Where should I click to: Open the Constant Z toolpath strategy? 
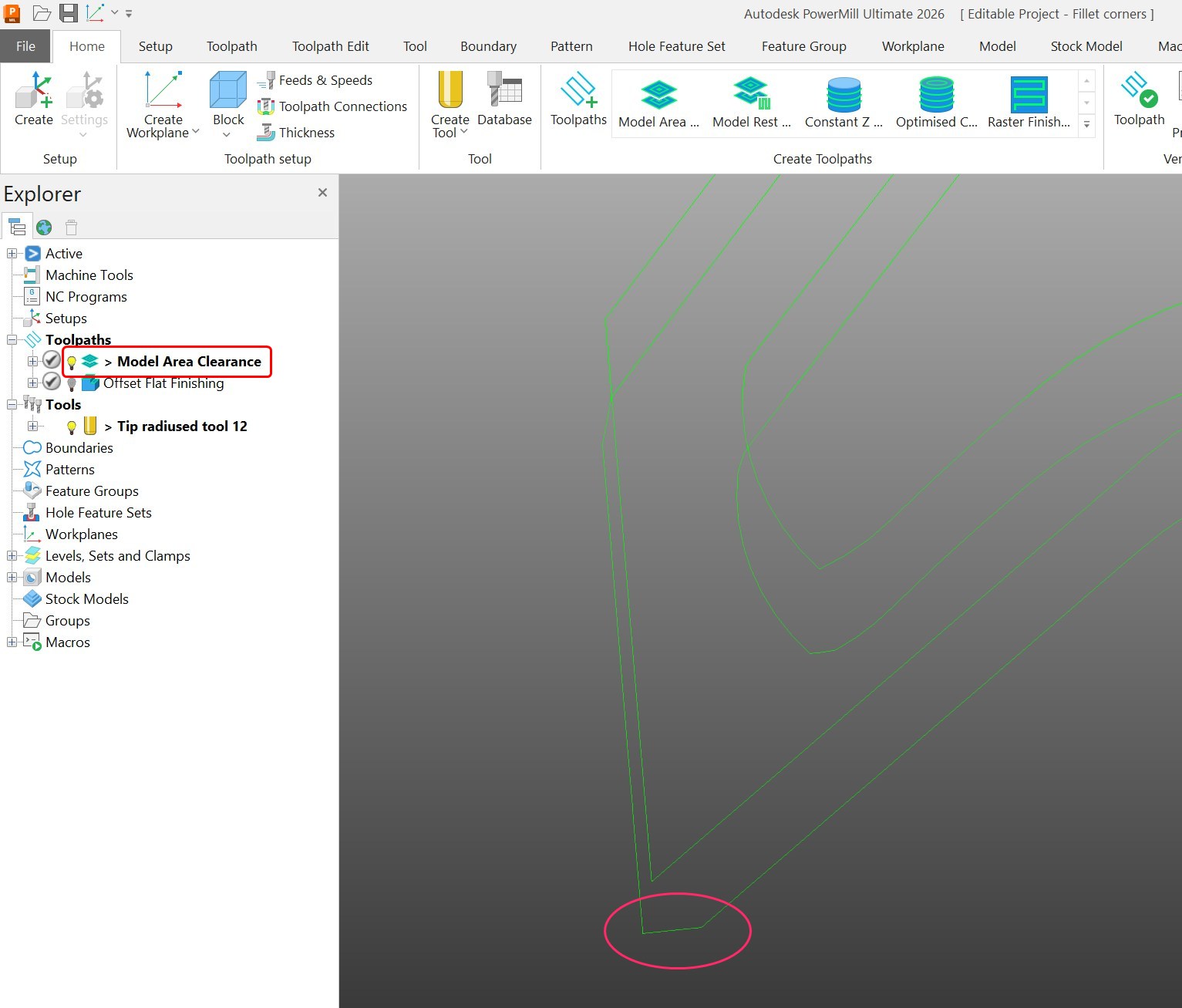tap(843, 94)
